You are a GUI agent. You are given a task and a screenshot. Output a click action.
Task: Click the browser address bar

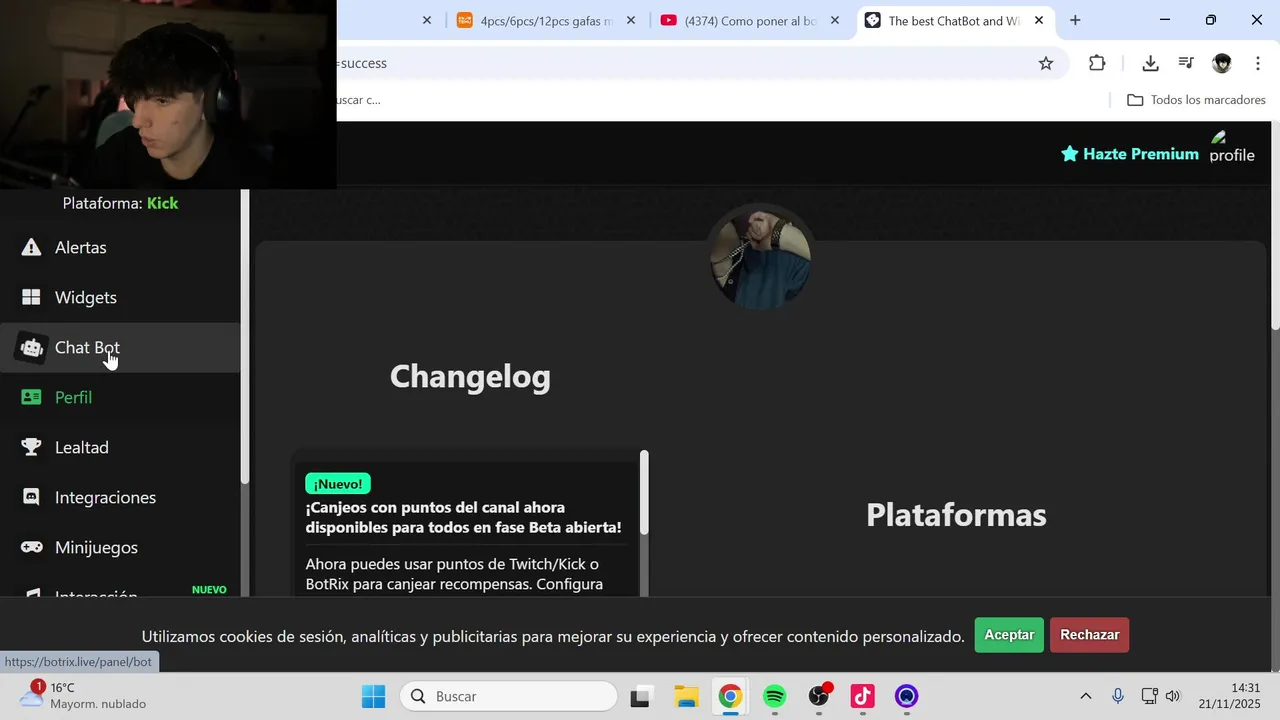pos(690,63)
